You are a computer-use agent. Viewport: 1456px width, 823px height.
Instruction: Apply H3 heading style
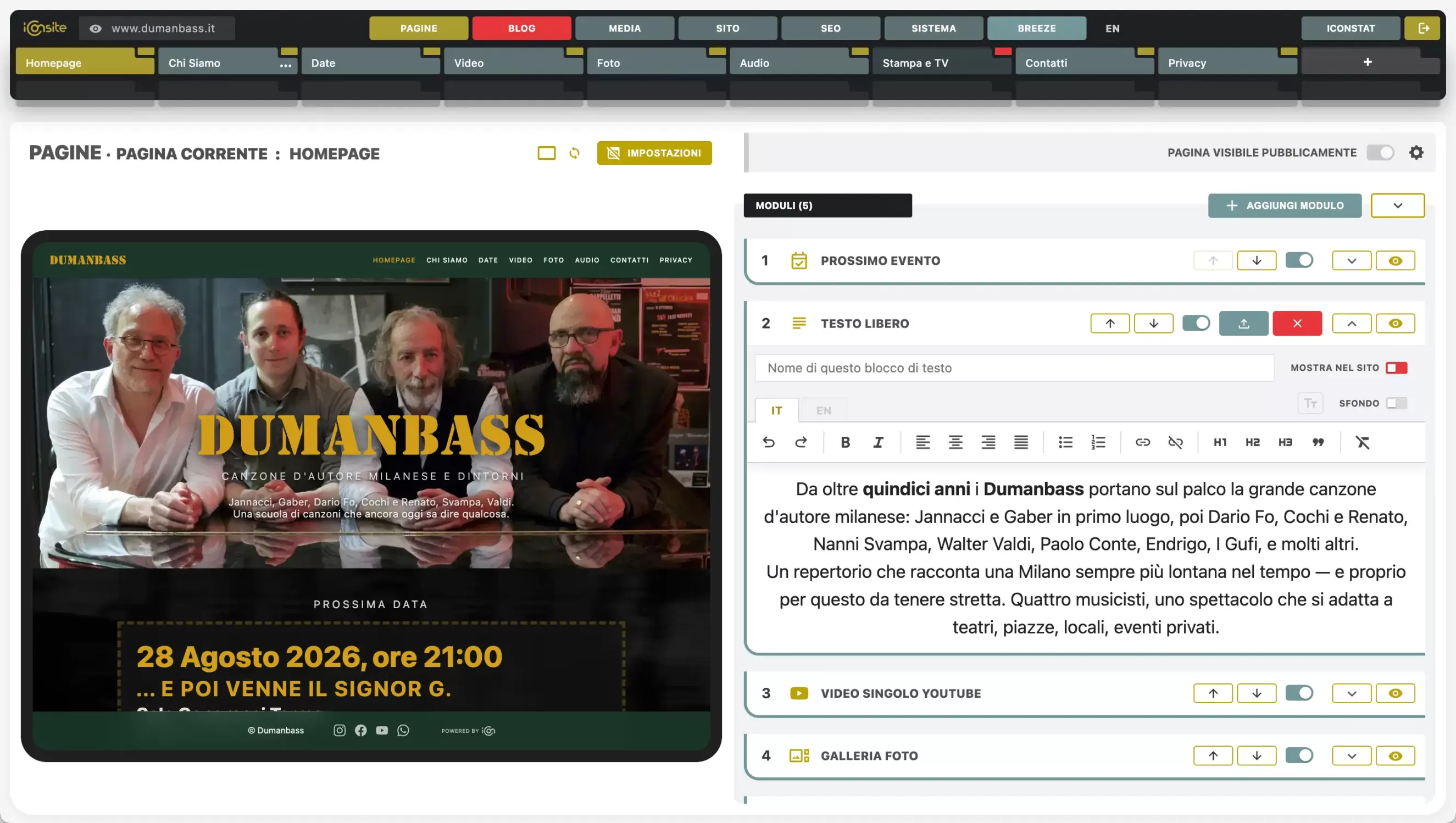click(1285, 442)
